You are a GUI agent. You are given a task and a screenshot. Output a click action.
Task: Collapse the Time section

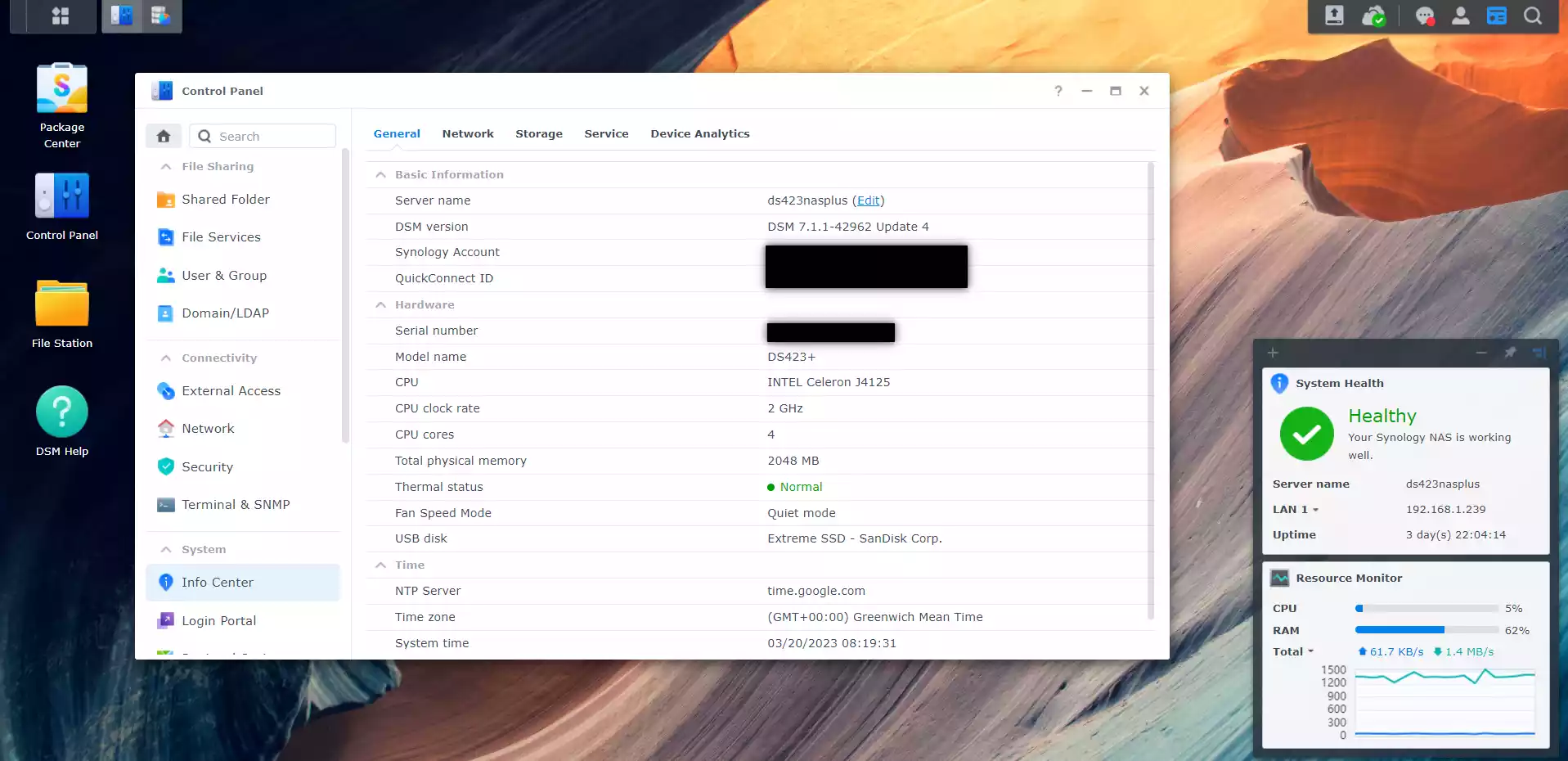coord(380,565)
